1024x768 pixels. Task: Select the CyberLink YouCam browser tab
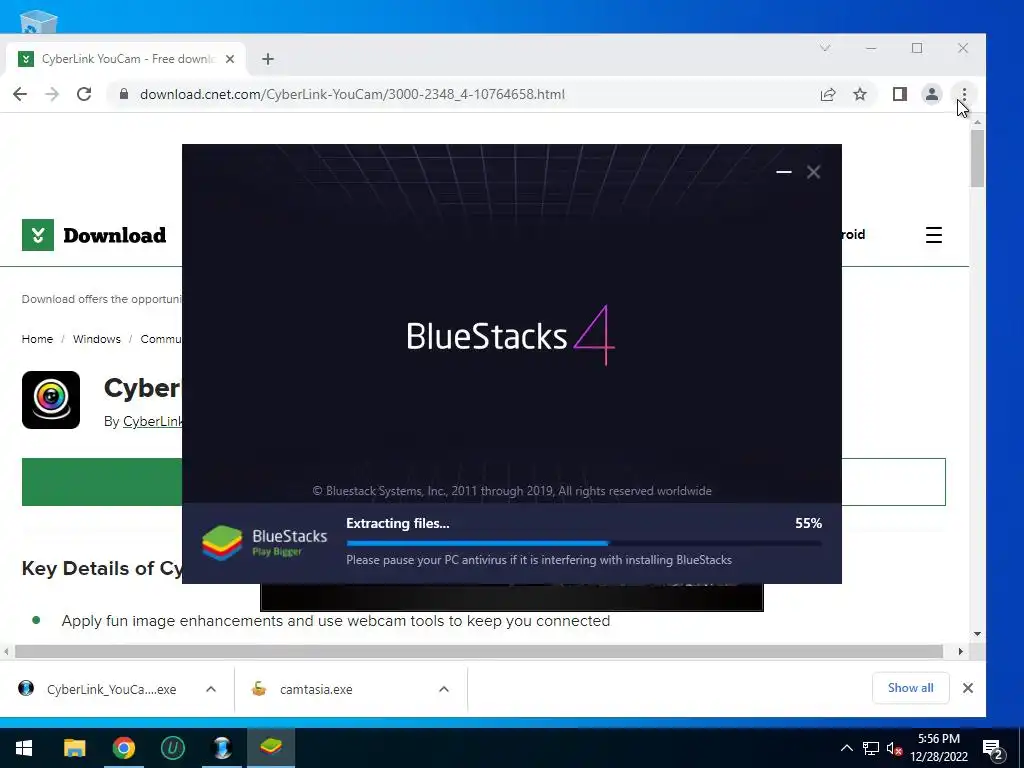click(x=125, y=59)
